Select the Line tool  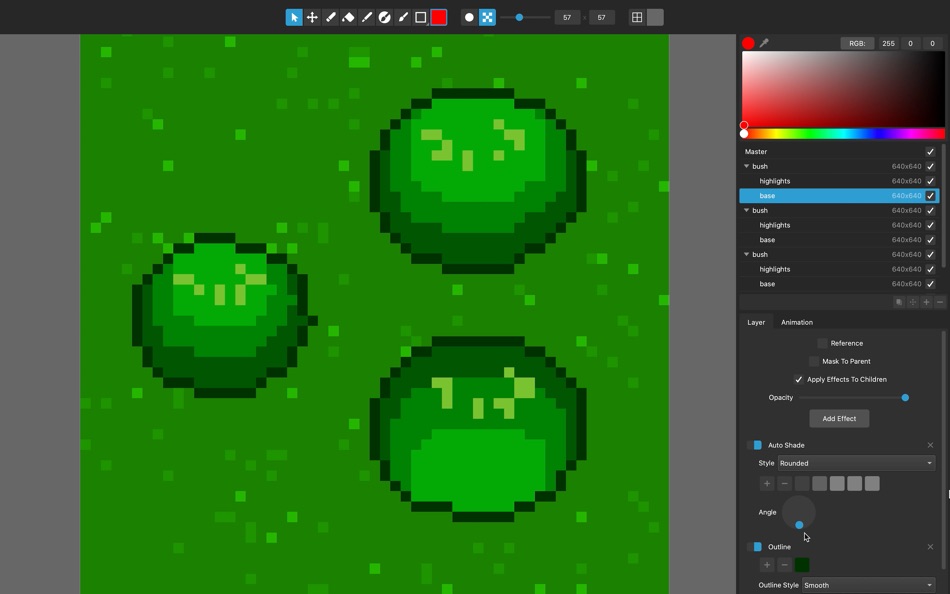pyautogui.click(x=367, y=17)
